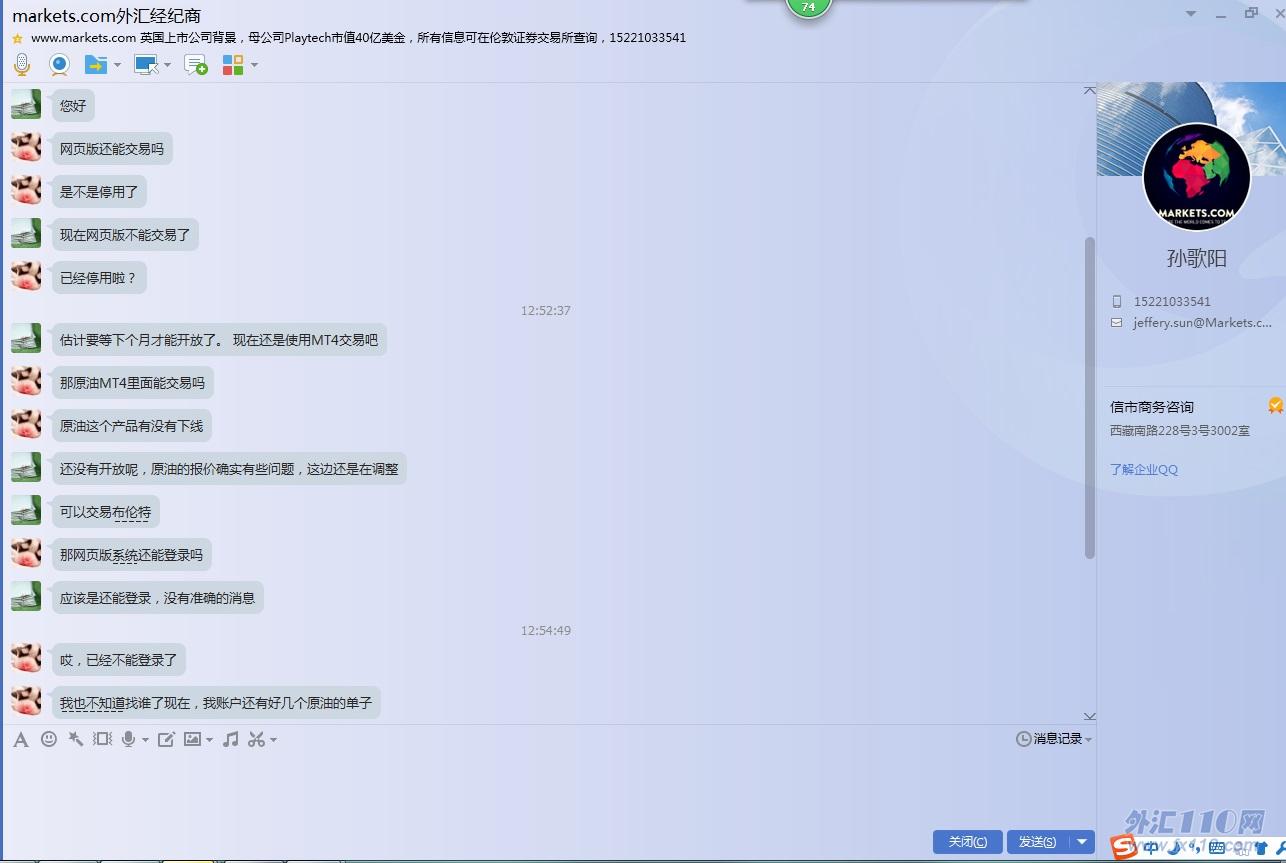Click the message 现在网页版不能交易了
This screenshot has height=863, width=1286.
tap(125, 235)
